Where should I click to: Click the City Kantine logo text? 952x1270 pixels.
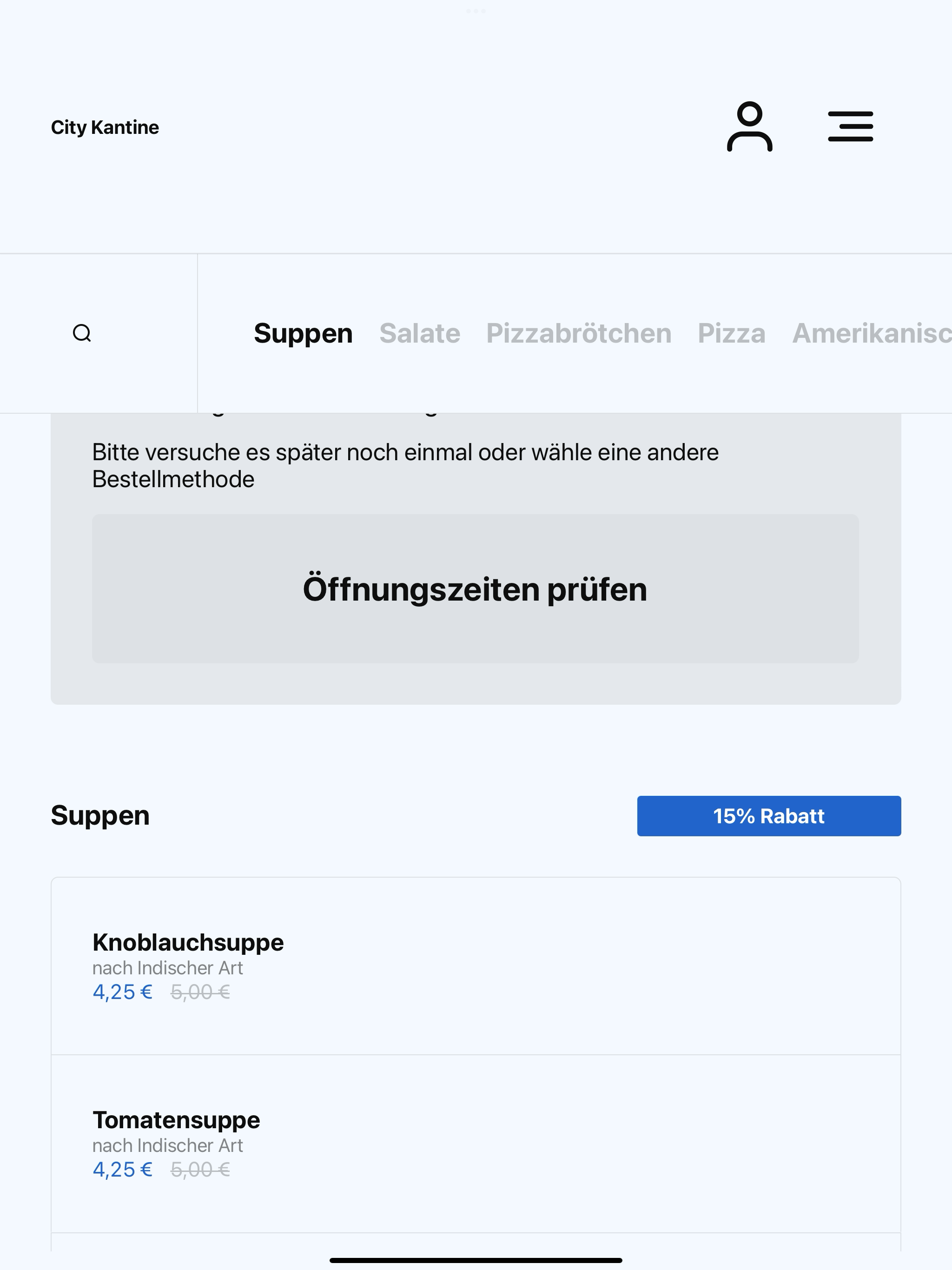[x=105, y=127]
